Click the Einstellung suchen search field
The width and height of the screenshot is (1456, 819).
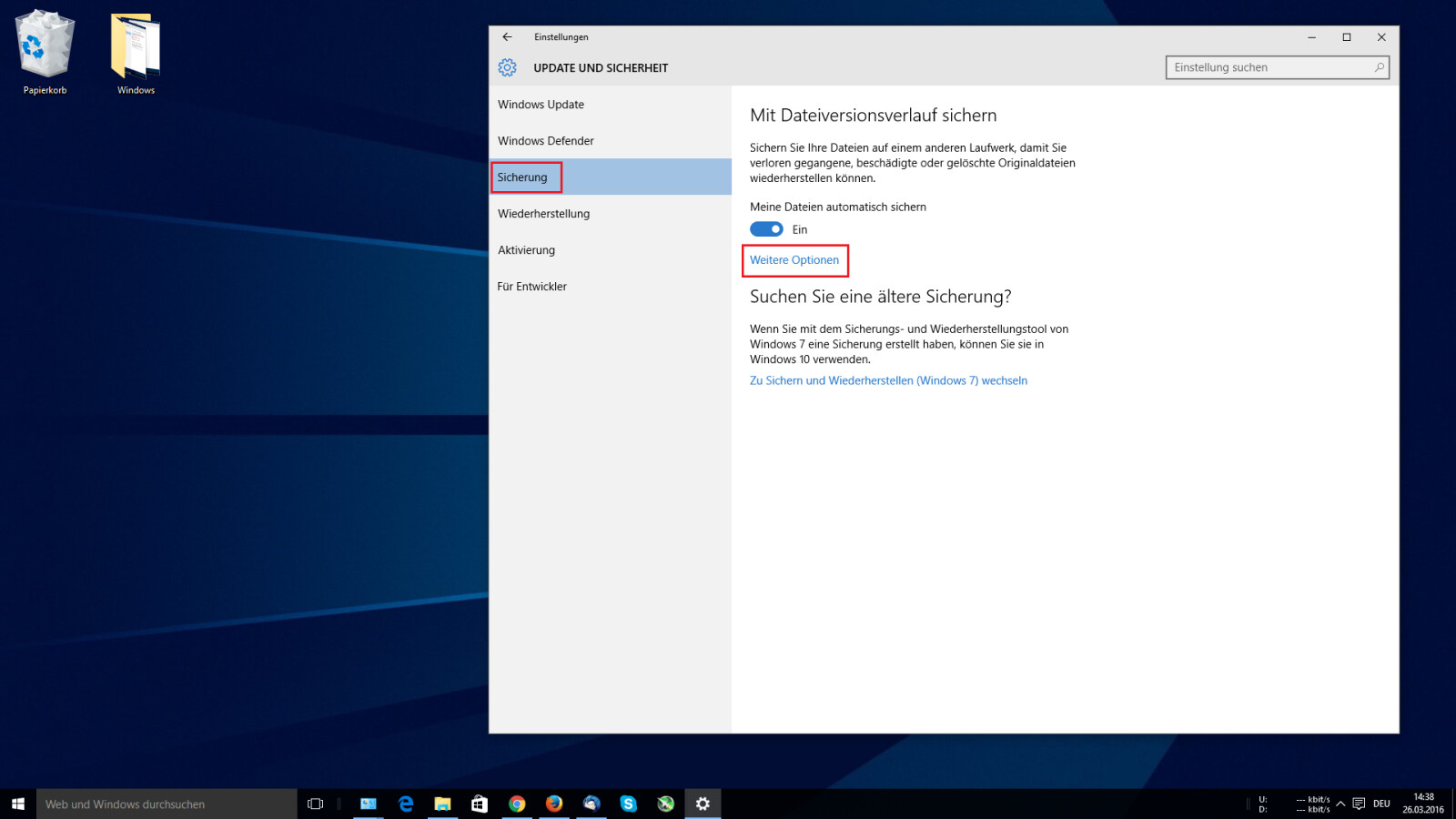pyautogui.click(x=1269, y=67)
